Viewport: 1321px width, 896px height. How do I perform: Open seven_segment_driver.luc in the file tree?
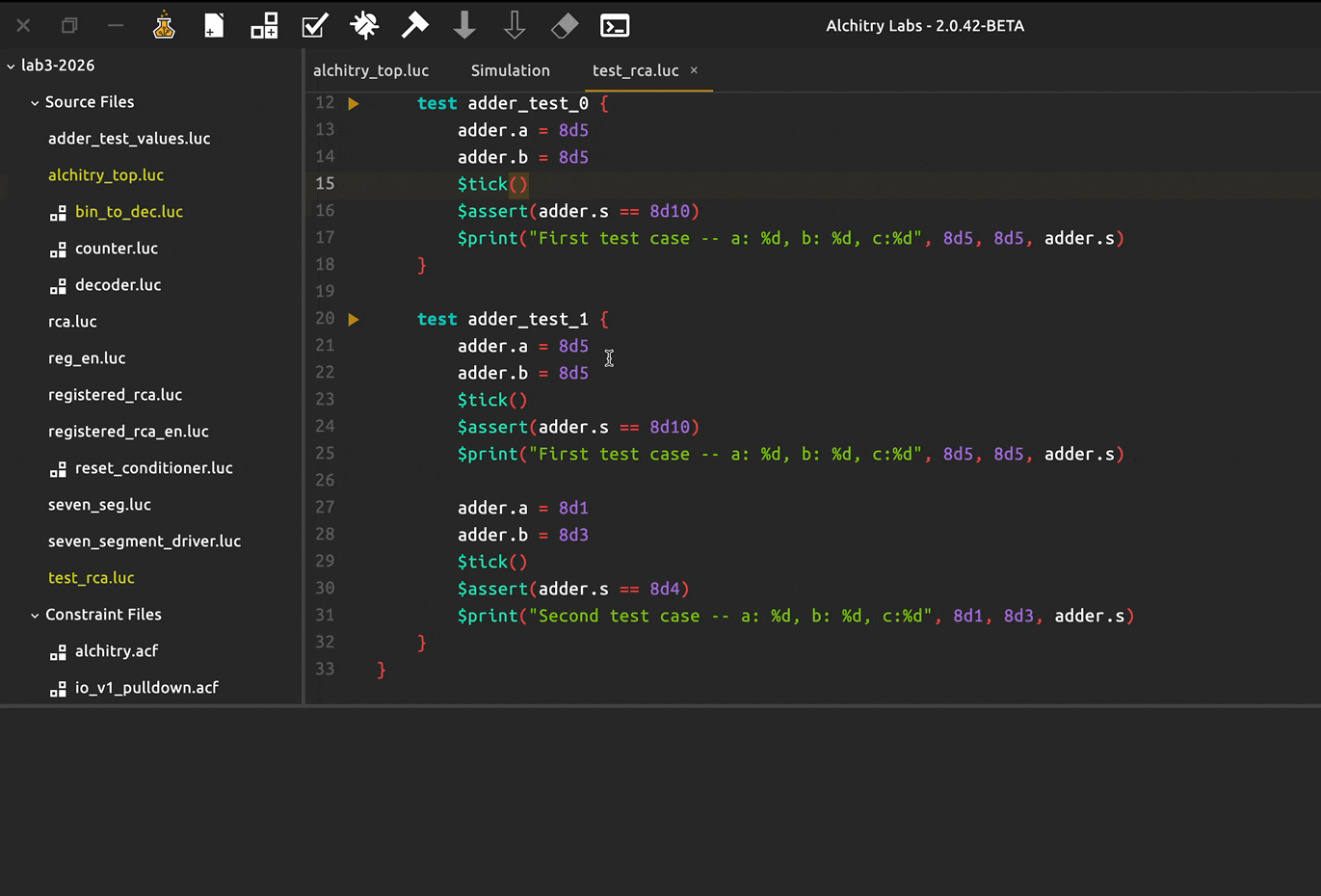coord(145,541)
